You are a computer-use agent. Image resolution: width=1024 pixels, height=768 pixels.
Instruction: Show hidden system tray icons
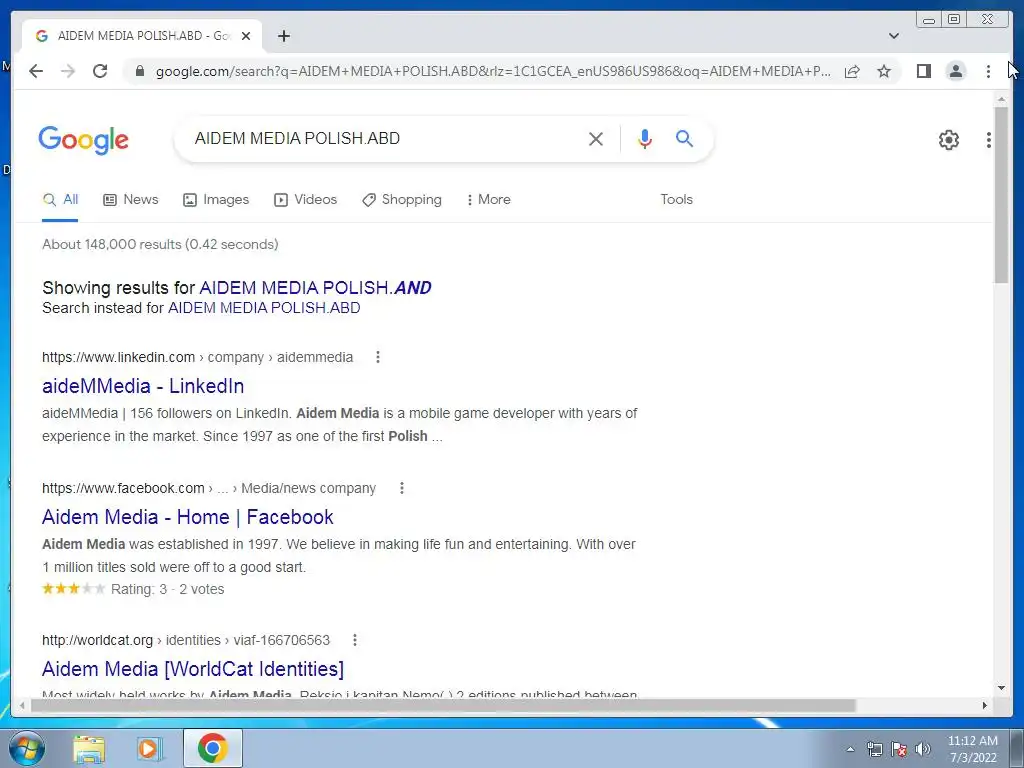[850, 750]
